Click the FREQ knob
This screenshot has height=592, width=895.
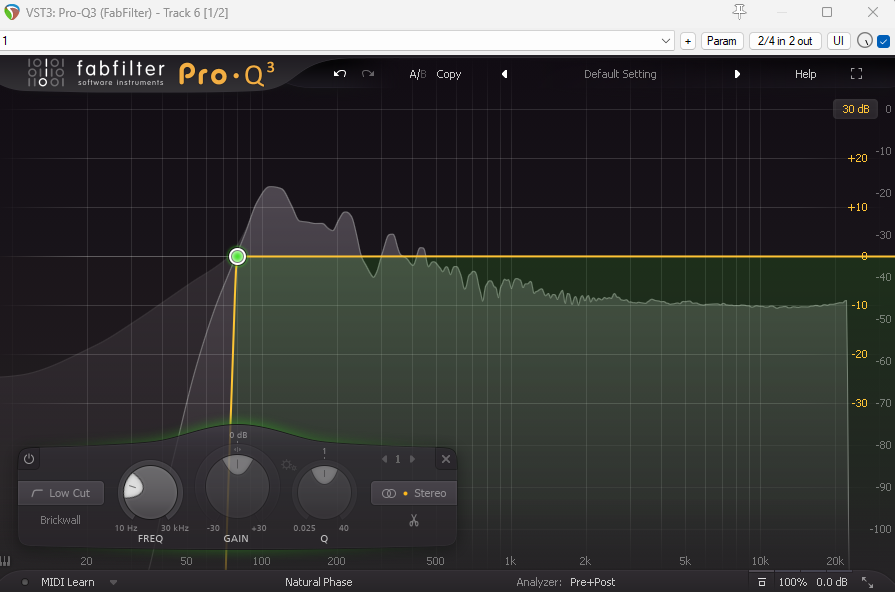point(151,492)
